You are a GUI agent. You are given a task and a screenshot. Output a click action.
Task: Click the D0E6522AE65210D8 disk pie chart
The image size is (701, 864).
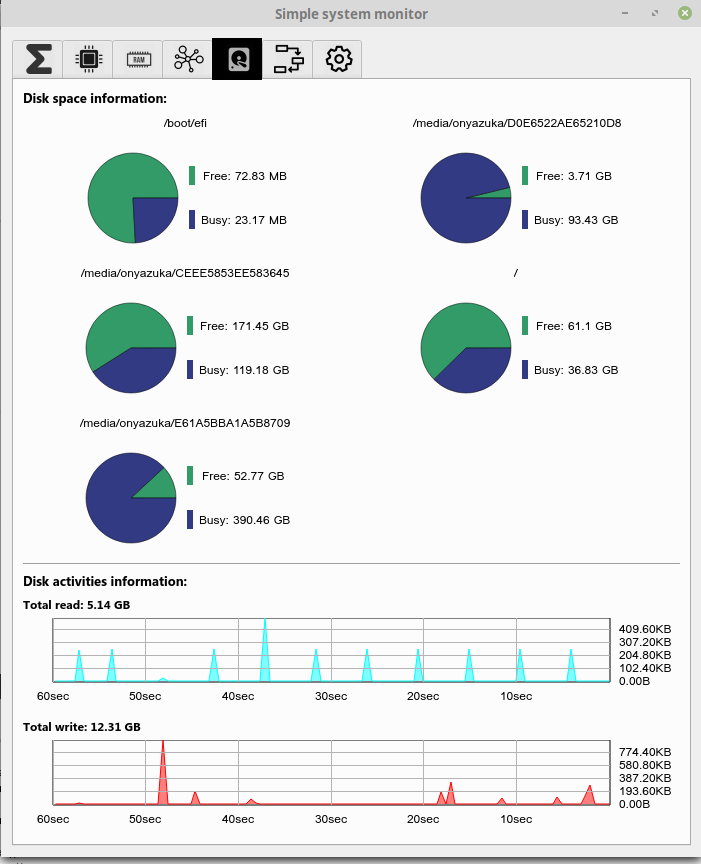coord(466,198)
